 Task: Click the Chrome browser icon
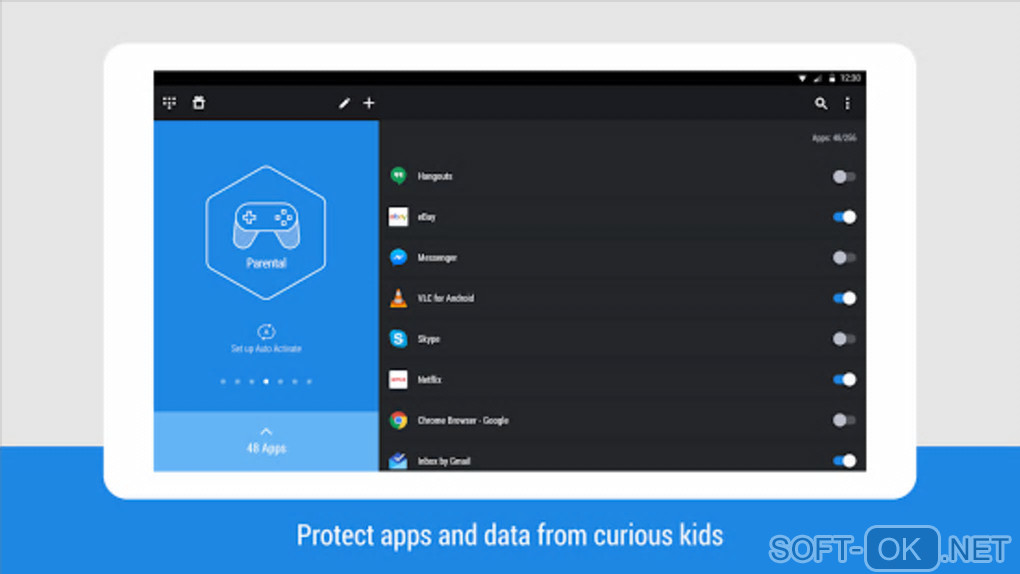(398, 420)
